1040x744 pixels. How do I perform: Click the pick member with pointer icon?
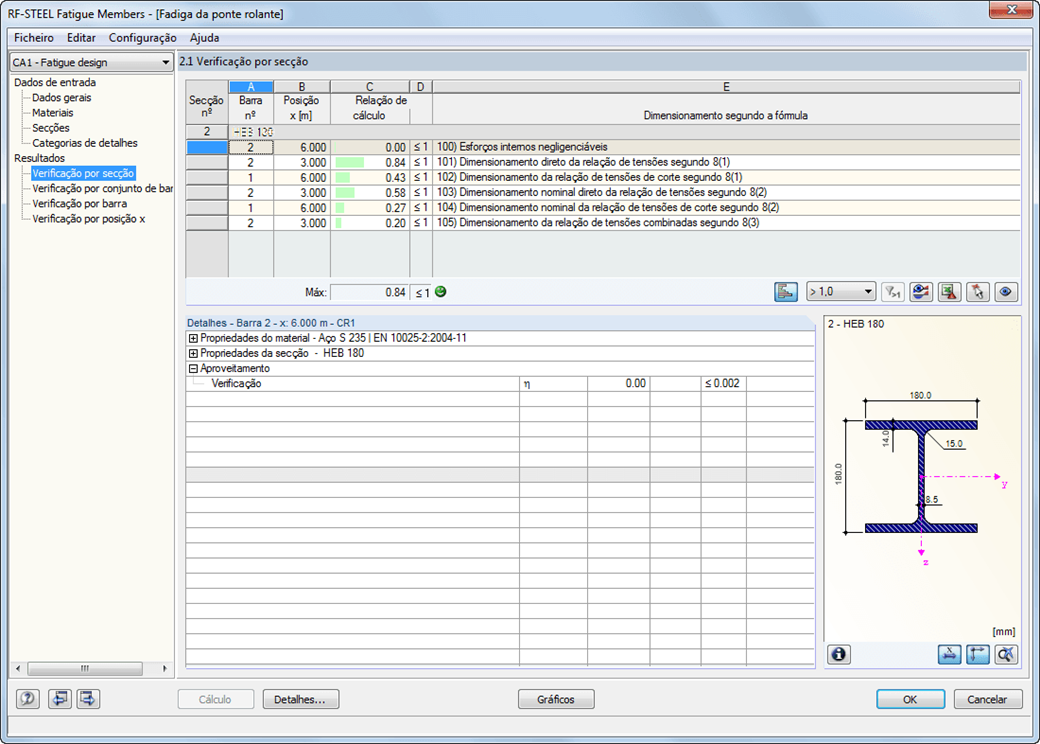[978, 292]
